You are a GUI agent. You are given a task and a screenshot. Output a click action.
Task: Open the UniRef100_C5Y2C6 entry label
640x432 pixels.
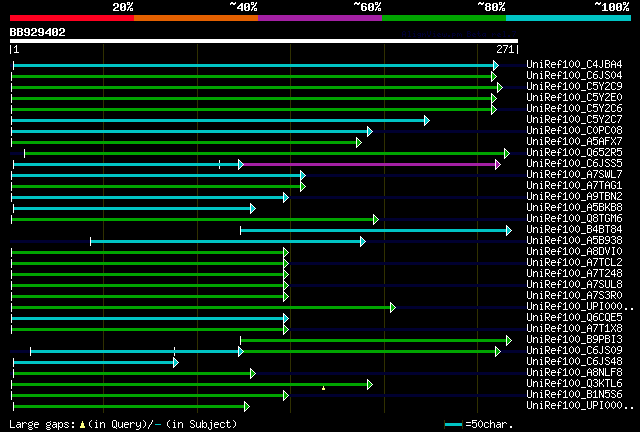pos(574,109)
